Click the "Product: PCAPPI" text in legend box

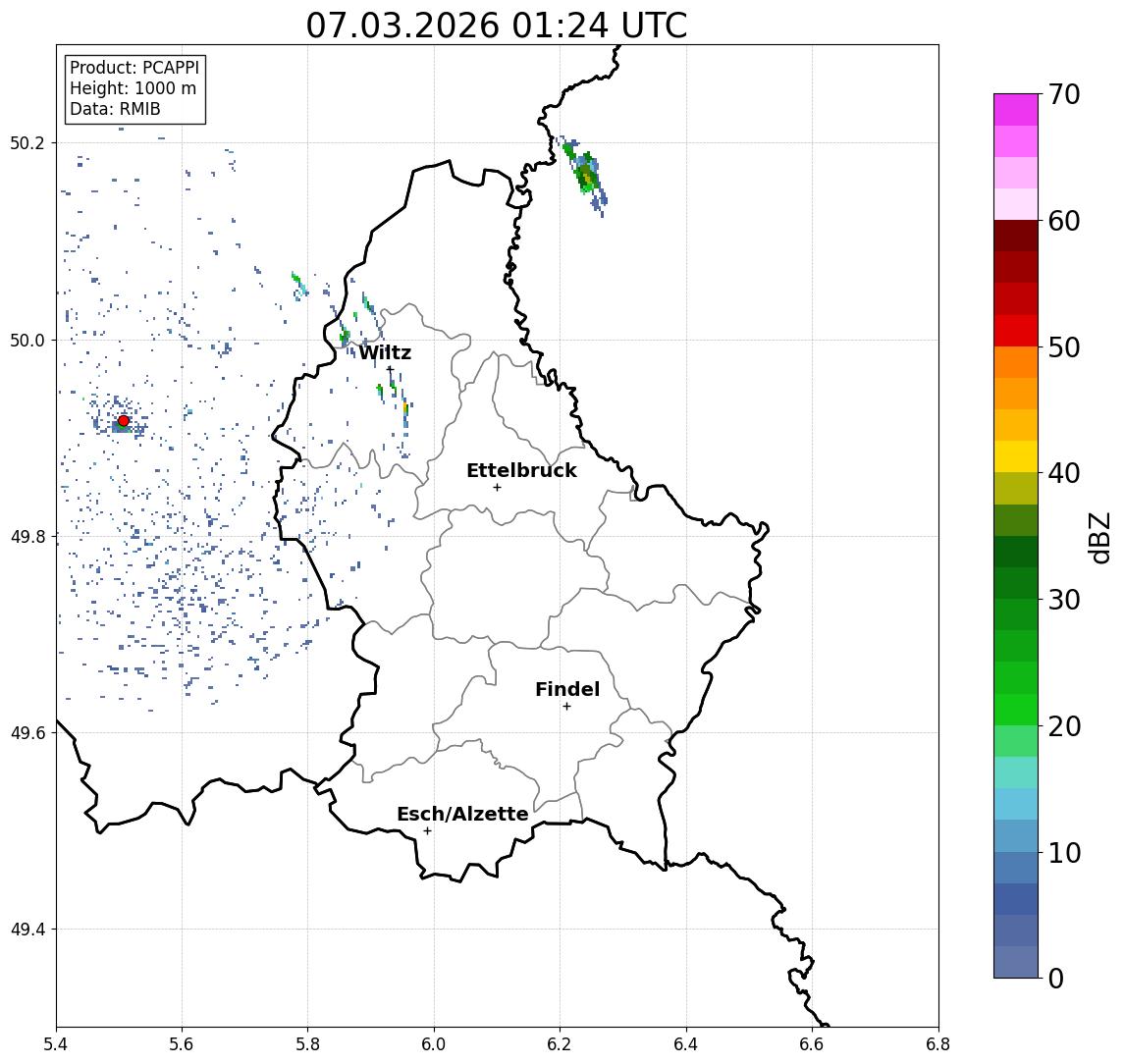click(x=134, y=68)
